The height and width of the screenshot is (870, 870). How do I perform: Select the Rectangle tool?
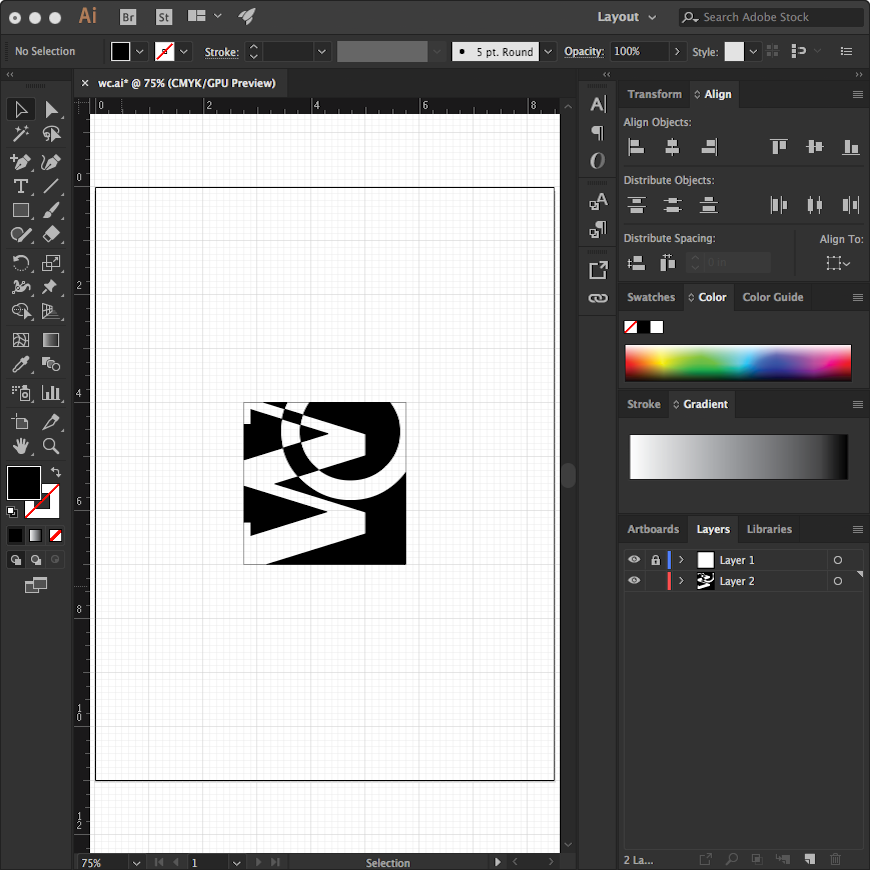coord(20,210)
